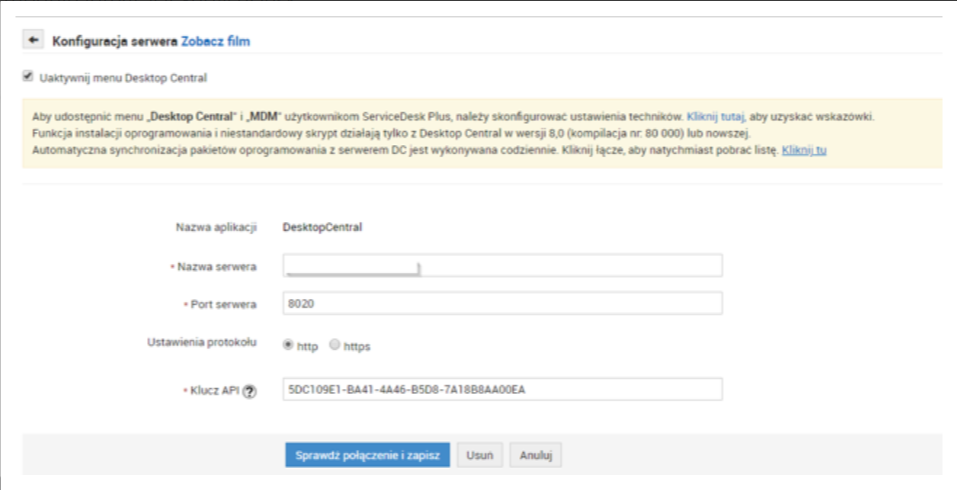Click into the Port serwera field showing 8020
The height and width of the screenshot is (490, 957).
[x=500, y=304]
